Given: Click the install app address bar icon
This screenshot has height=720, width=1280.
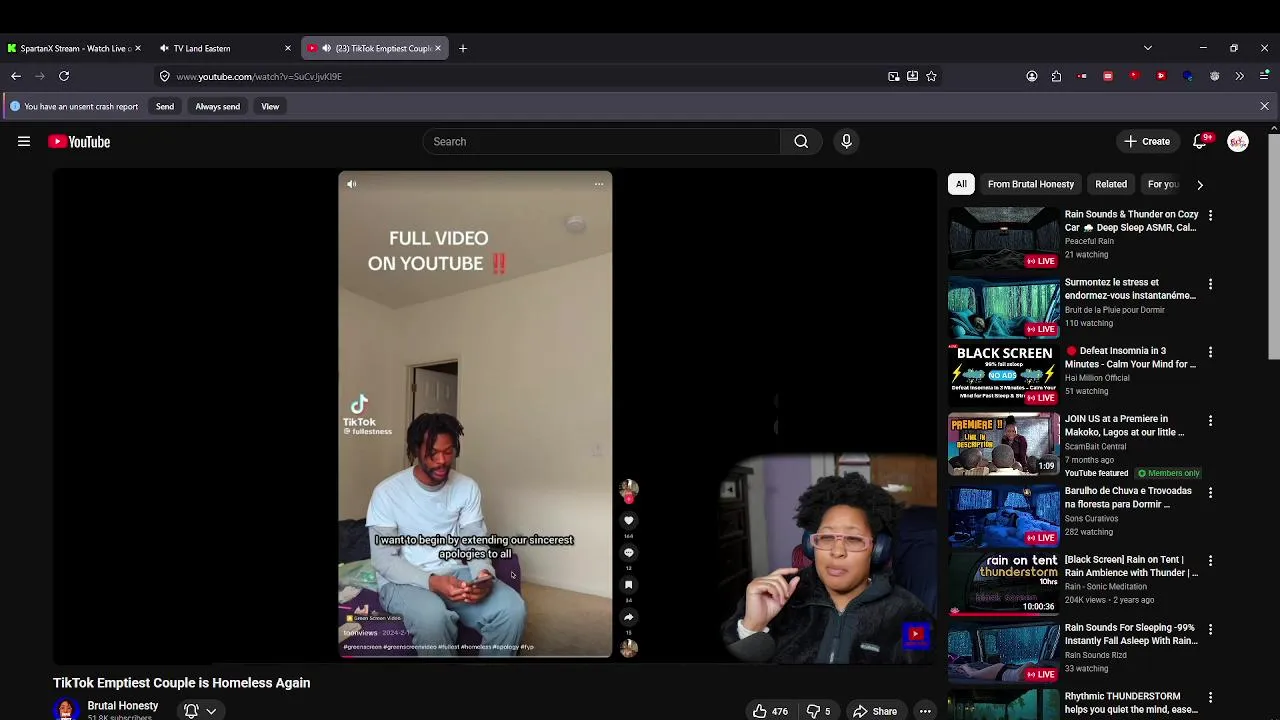Looking at the screenshot, I should coord(912,76).
